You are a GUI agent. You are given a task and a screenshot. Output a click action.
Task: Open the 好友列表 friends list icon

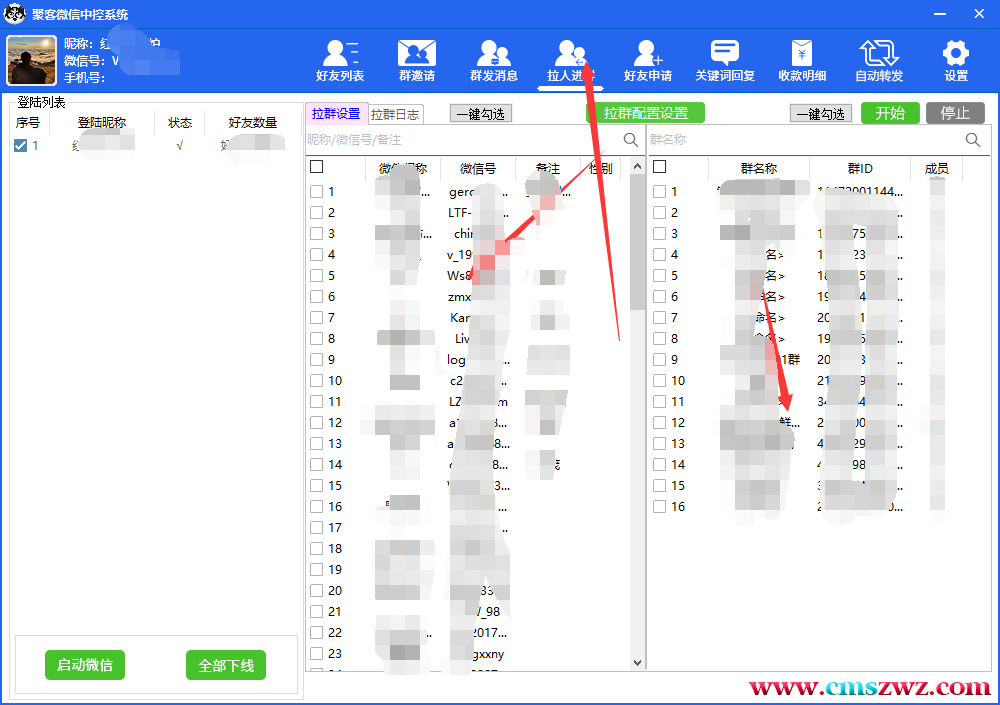click(340, 60)
